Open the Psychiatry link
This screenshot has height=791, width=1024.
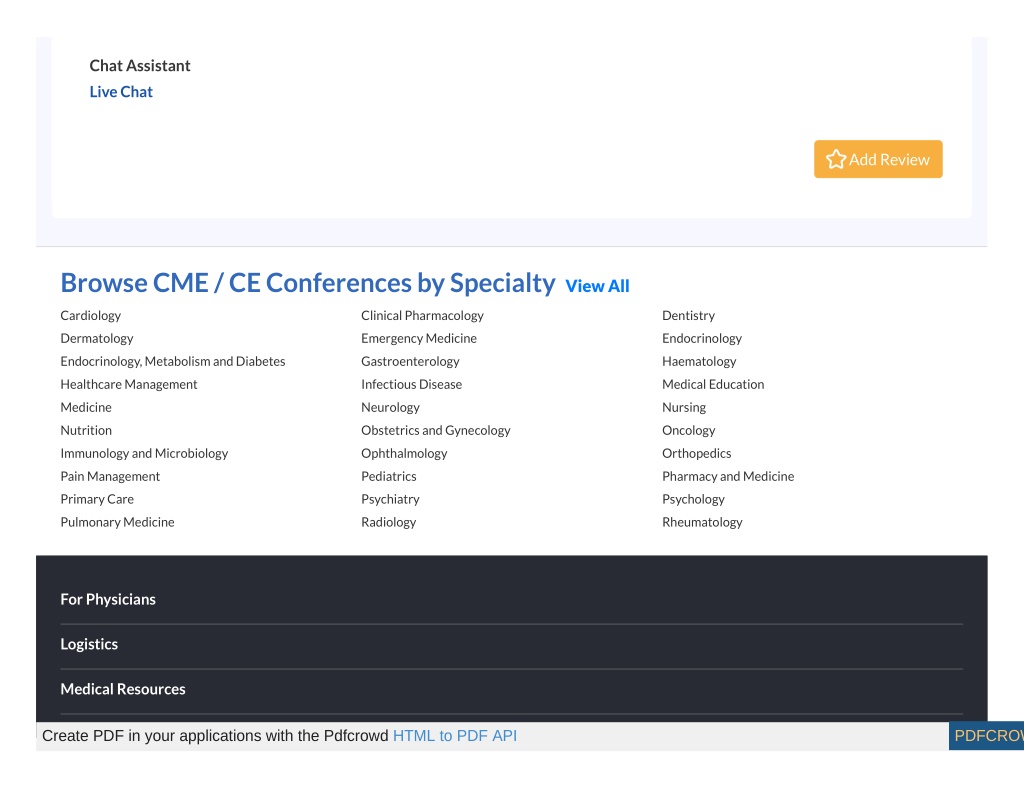coord(391,499)
